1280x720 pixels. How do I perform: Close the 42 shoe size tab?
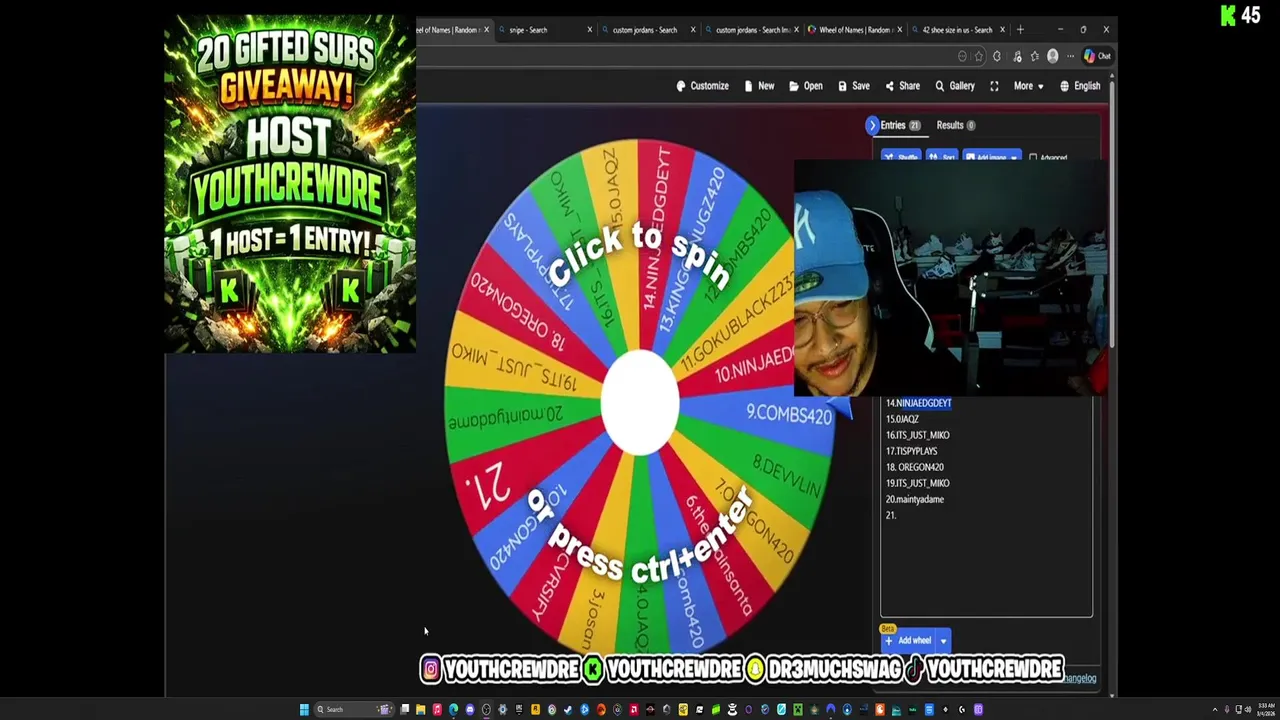click(x=1002, y=30)
